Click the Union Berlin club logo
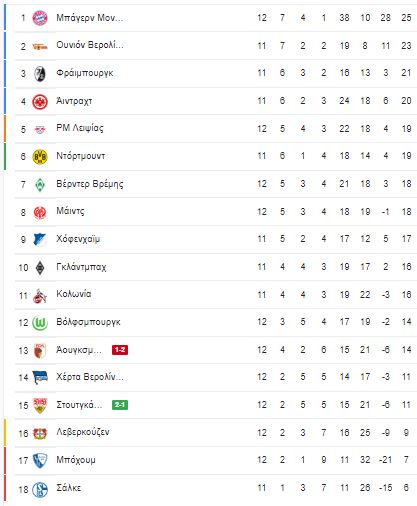417x506 pixels. click(x=40, y=46)
